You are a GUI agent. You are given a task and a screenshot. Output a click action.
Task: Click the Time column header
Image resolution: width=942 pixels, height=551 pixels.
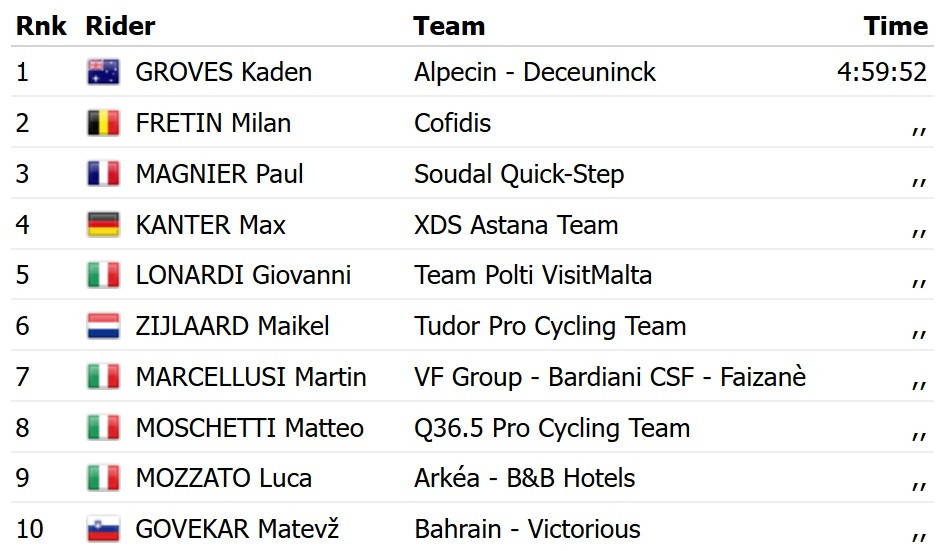[895, 27]
